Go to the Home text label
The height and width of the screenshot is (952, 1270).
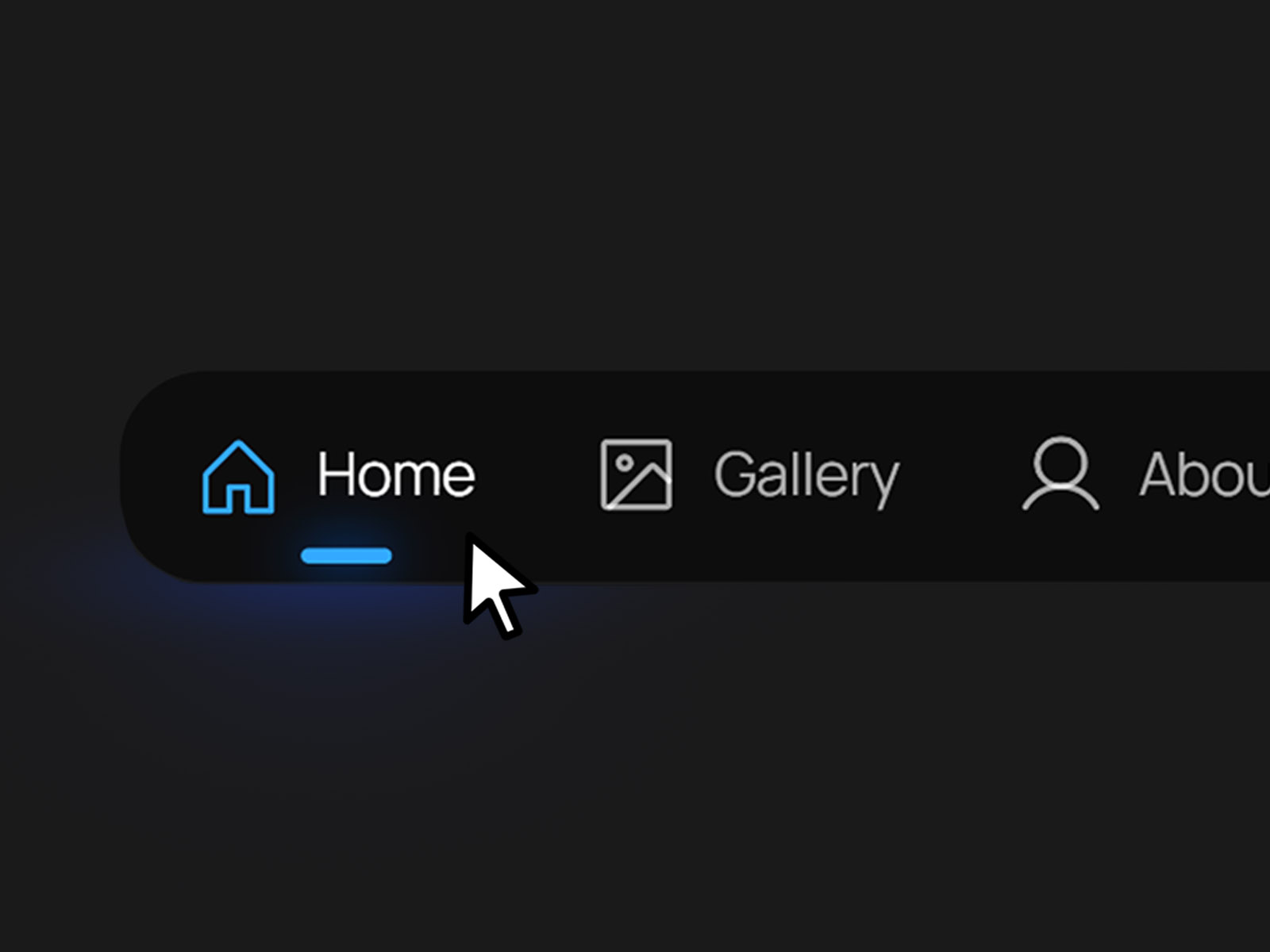pos(396,474)
